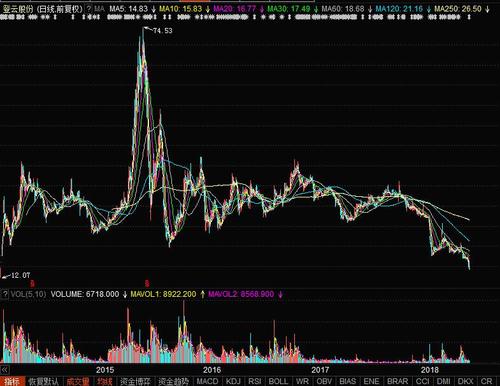This screenshot has height=386, width=500.
Task: Click the VOL help question-mark icon
Action: [x=5, y=294]
